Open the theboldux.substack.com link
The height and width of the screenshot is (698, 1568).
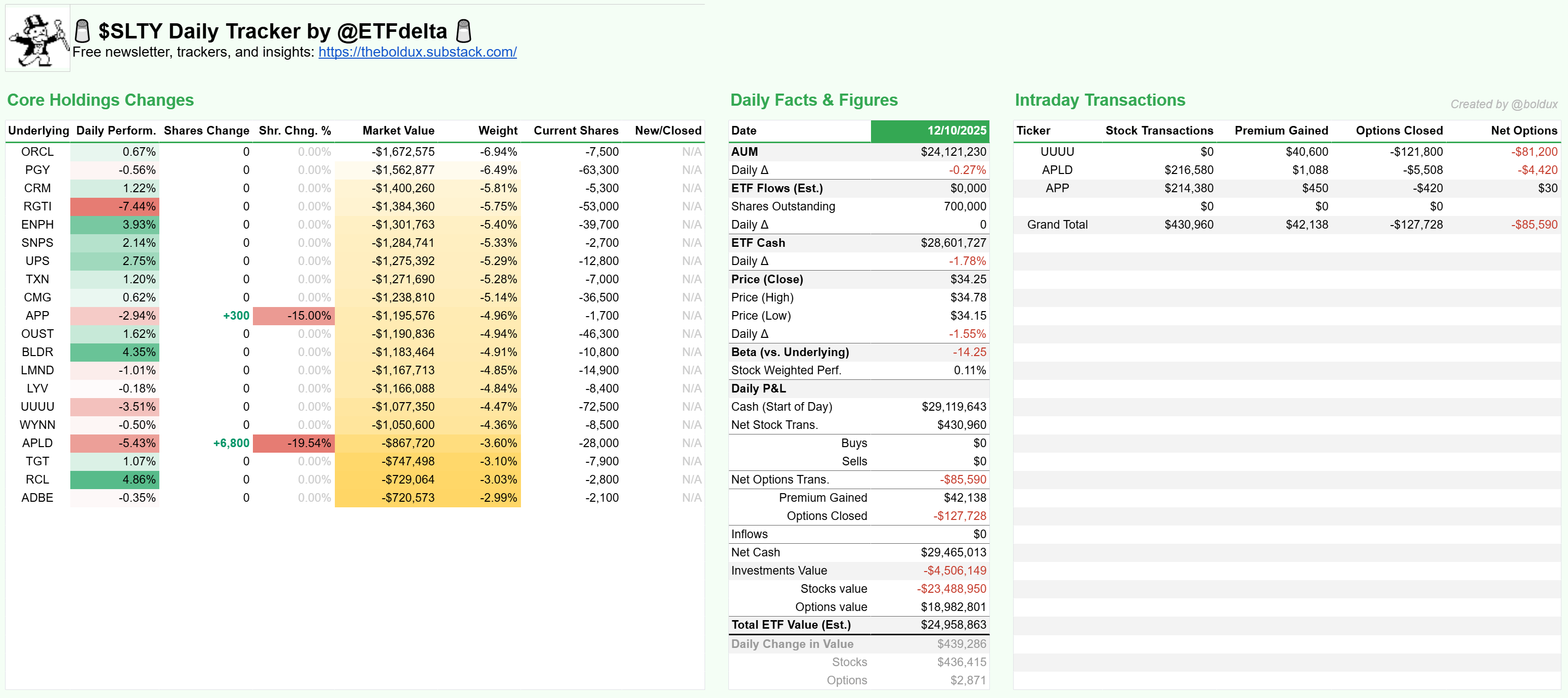tap(417, 52)
